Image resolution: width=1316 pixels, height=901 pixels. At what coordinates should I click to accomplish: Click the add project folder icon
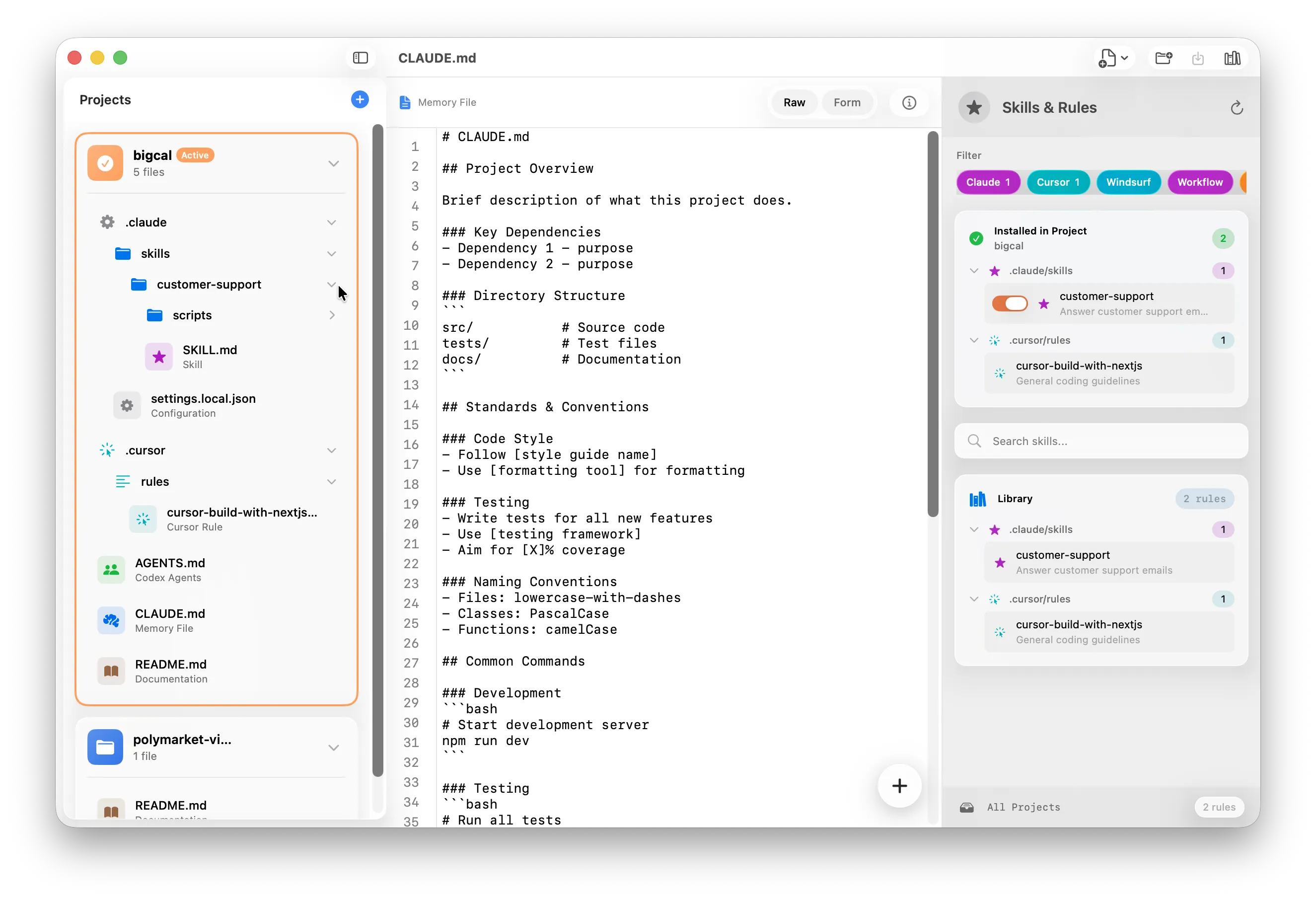[1164, 58]
